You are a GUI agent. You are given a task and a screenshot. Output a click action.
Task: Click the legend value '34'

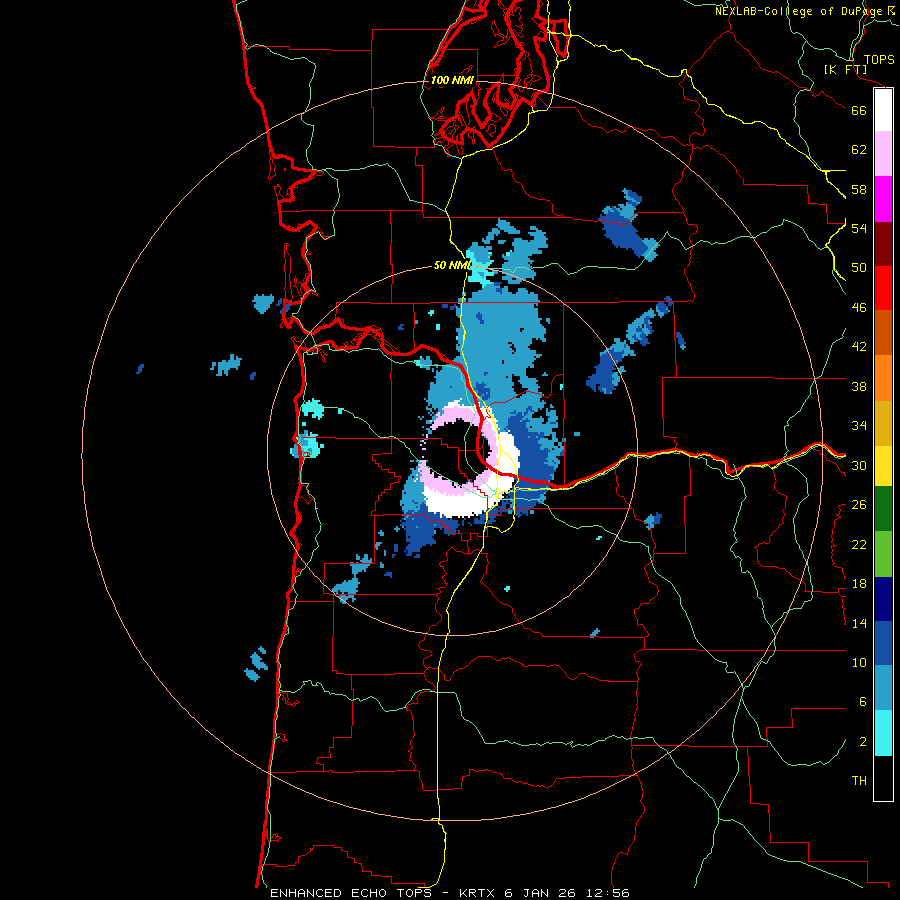click(x=859, y=426)
